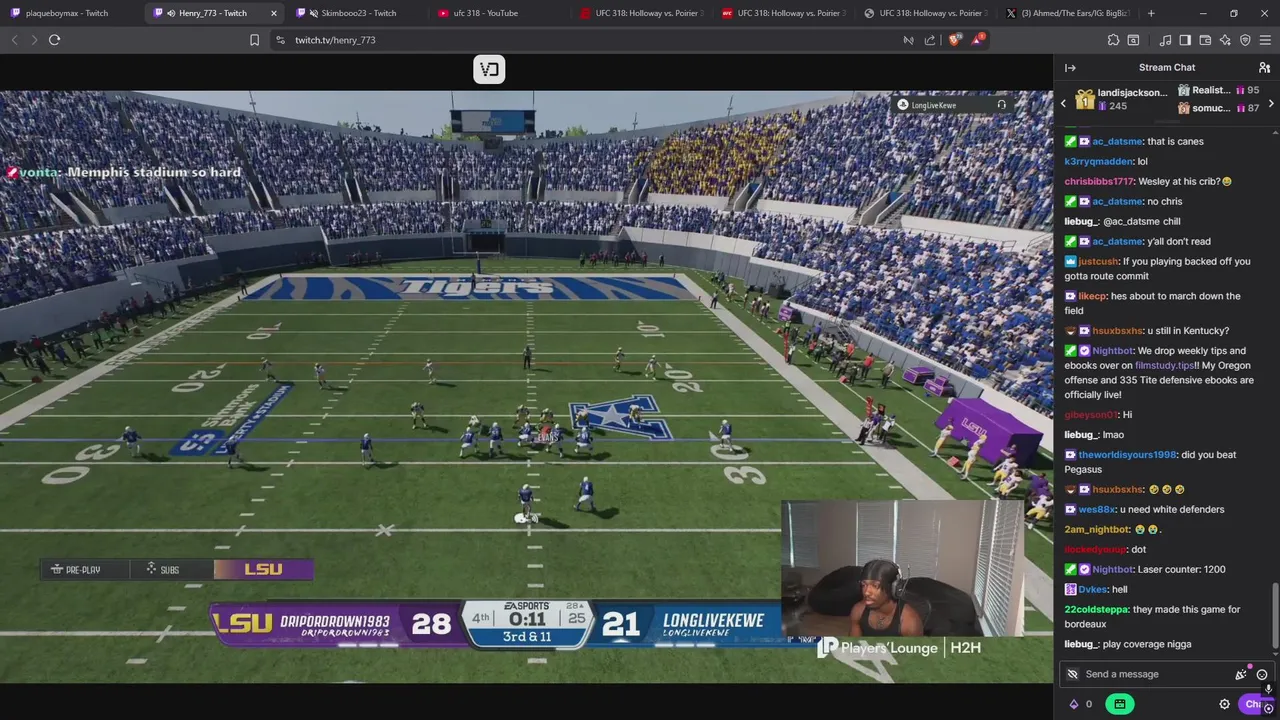Click the theater mode icon above video

coord(489,69)
